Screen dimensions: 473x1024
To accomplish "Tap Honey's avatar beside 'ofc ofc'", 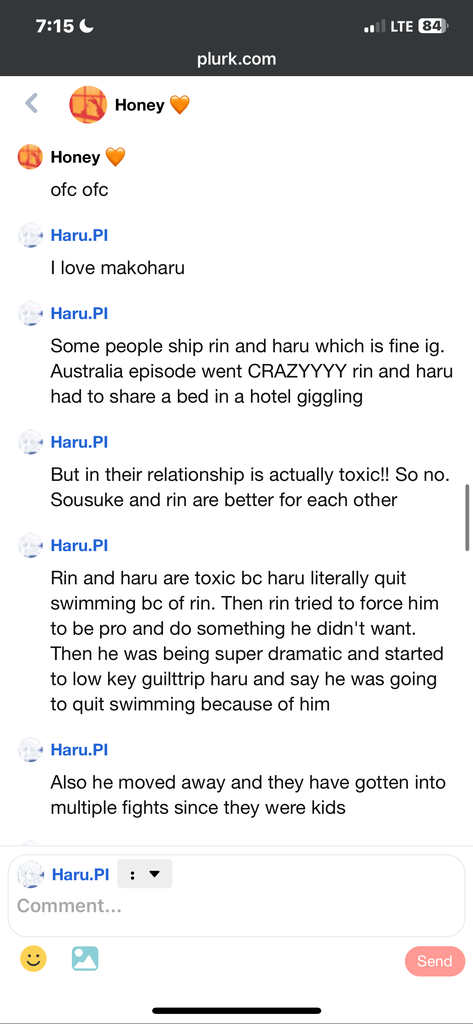I will point(30,157).
